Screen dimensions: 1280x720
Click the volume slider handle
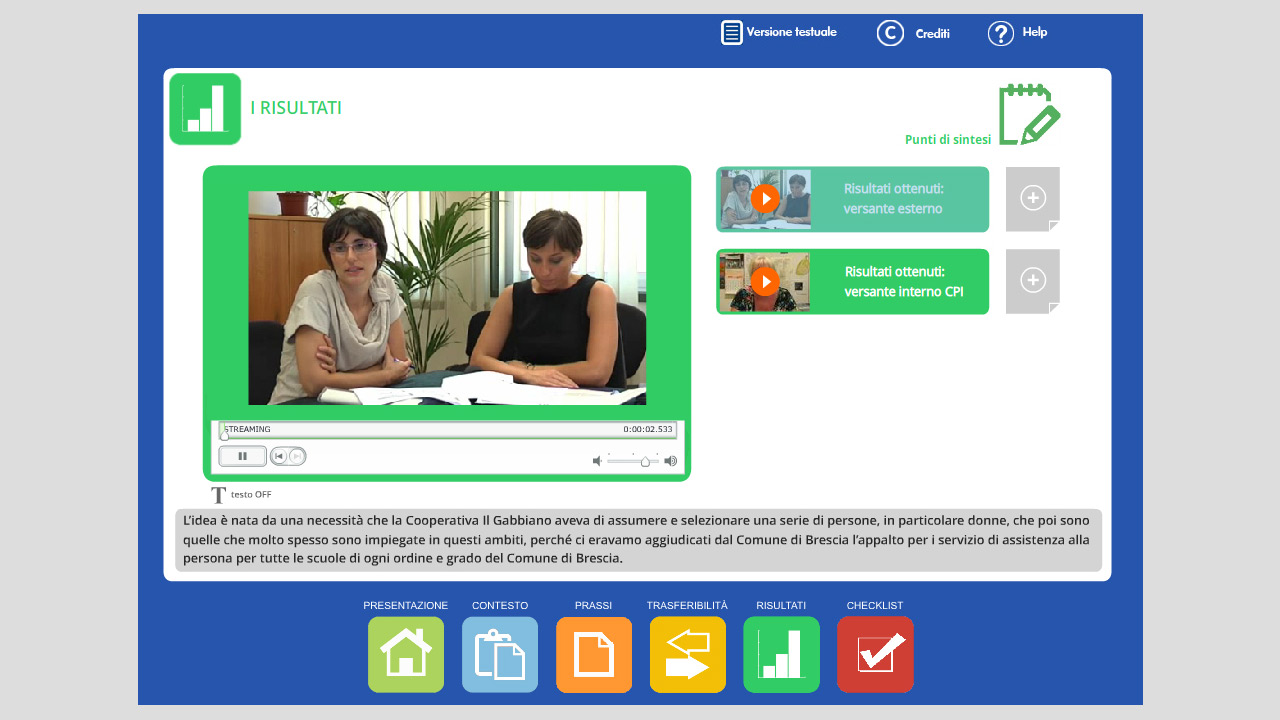pyautogui.click(x=645, y=461)
